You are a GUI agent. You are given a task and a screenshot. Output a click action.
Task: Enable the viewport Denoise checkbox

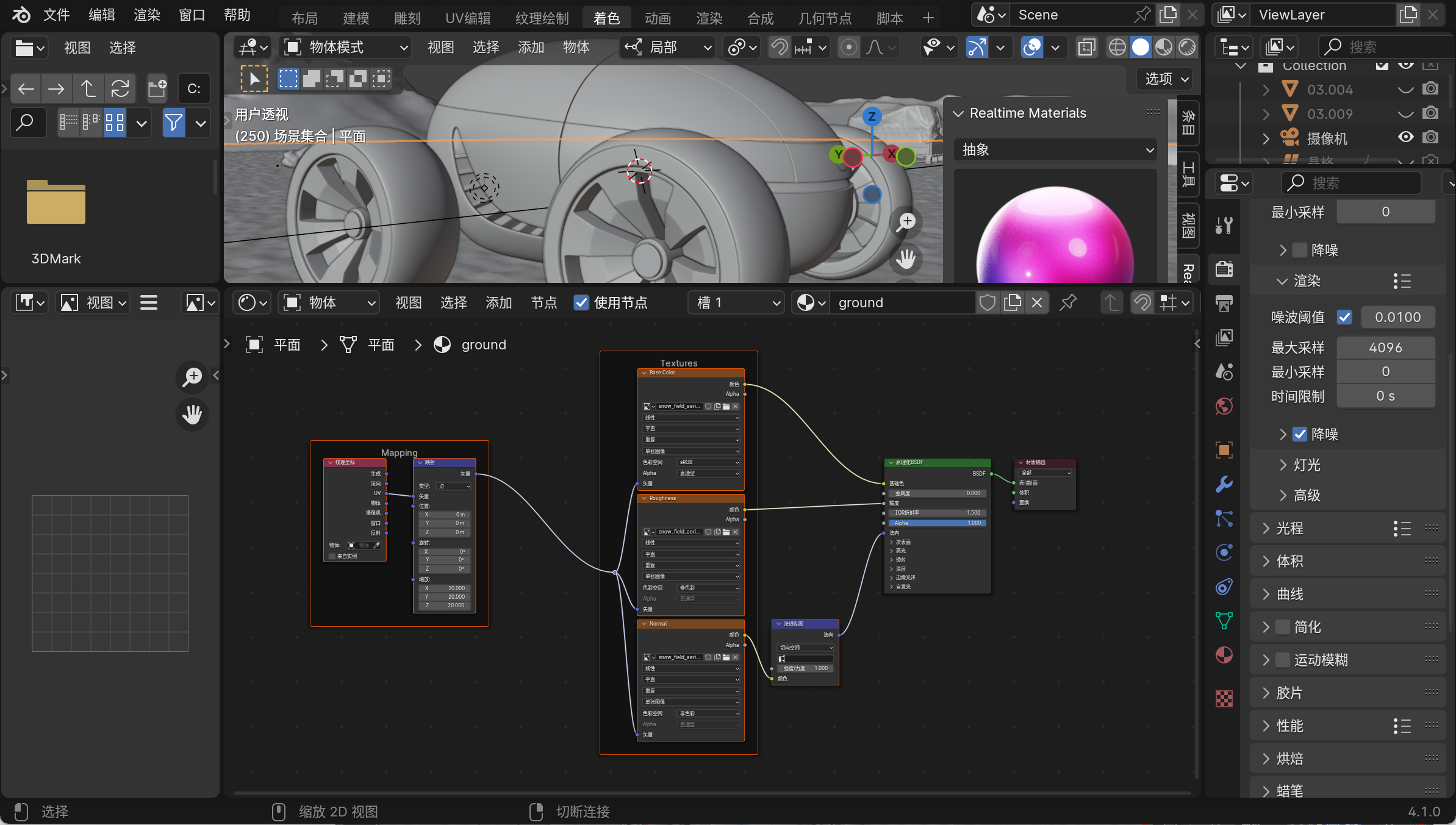(1300, 250)
